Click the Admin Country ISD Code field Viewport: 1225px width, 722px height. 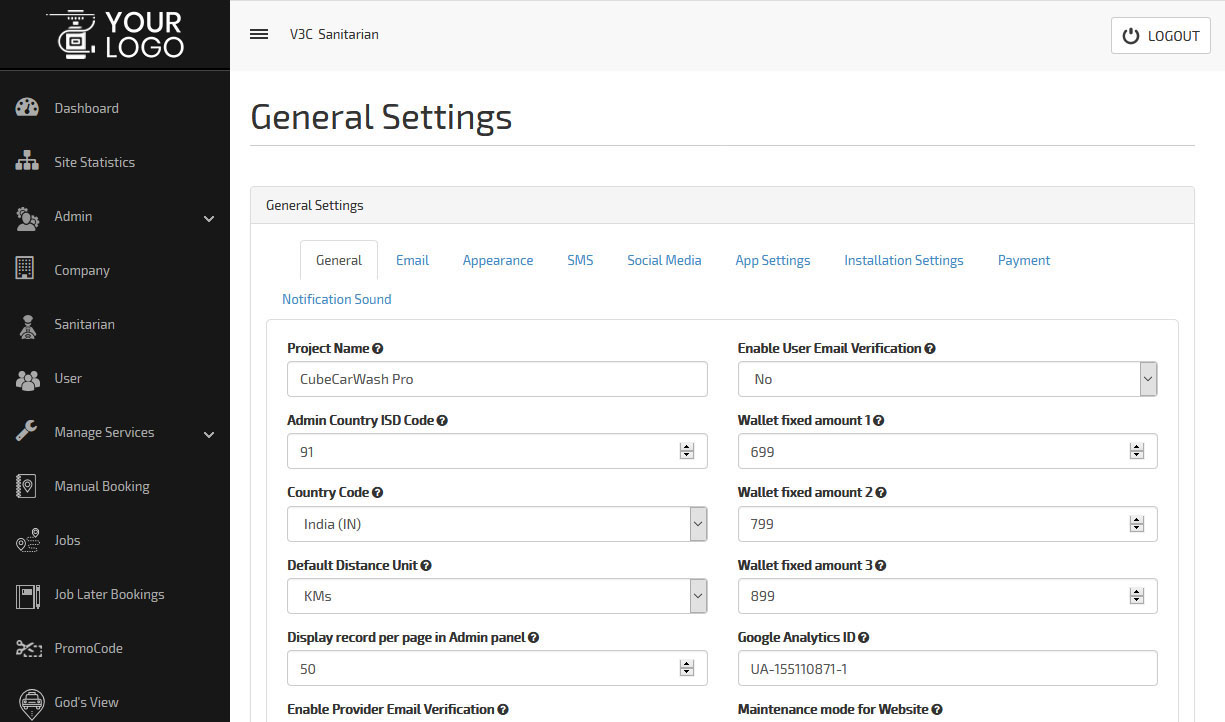[x=497, y=452]
